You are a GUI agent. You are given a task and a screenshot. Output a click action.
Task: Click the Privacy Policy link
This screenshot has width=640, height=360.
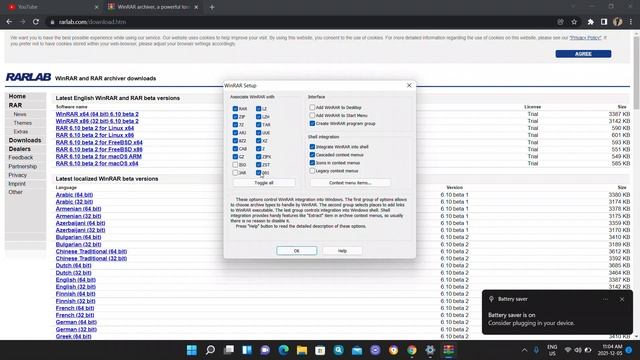point(585,38)
